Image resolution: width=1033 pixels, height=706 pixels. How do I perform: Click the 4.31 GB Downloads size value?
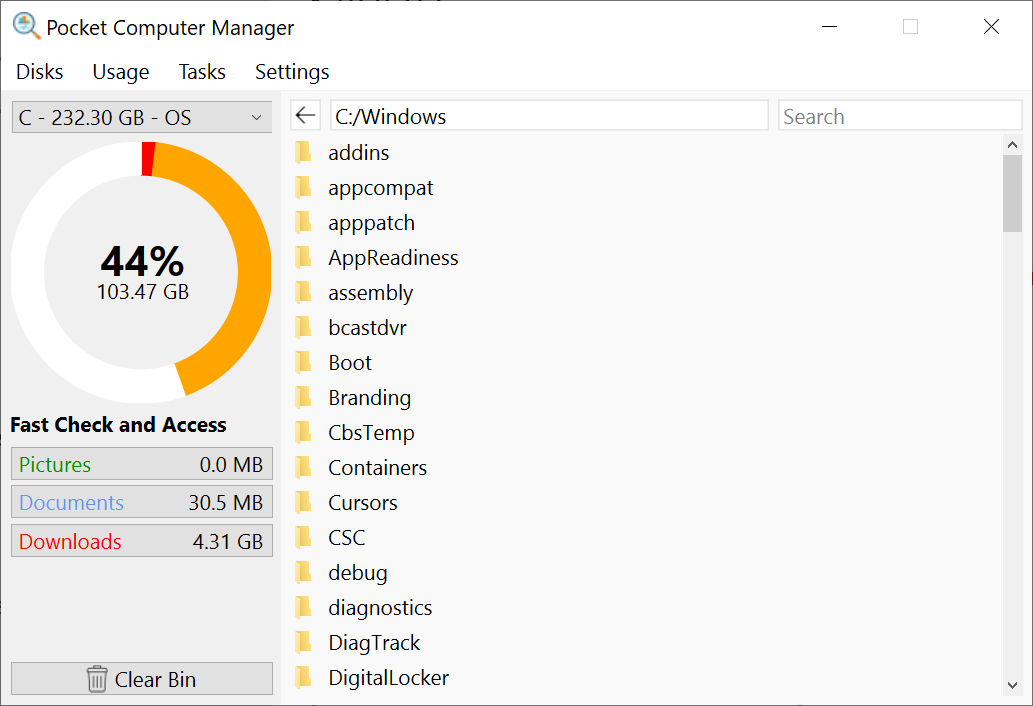pyautogui.click(x=228, y=541)
